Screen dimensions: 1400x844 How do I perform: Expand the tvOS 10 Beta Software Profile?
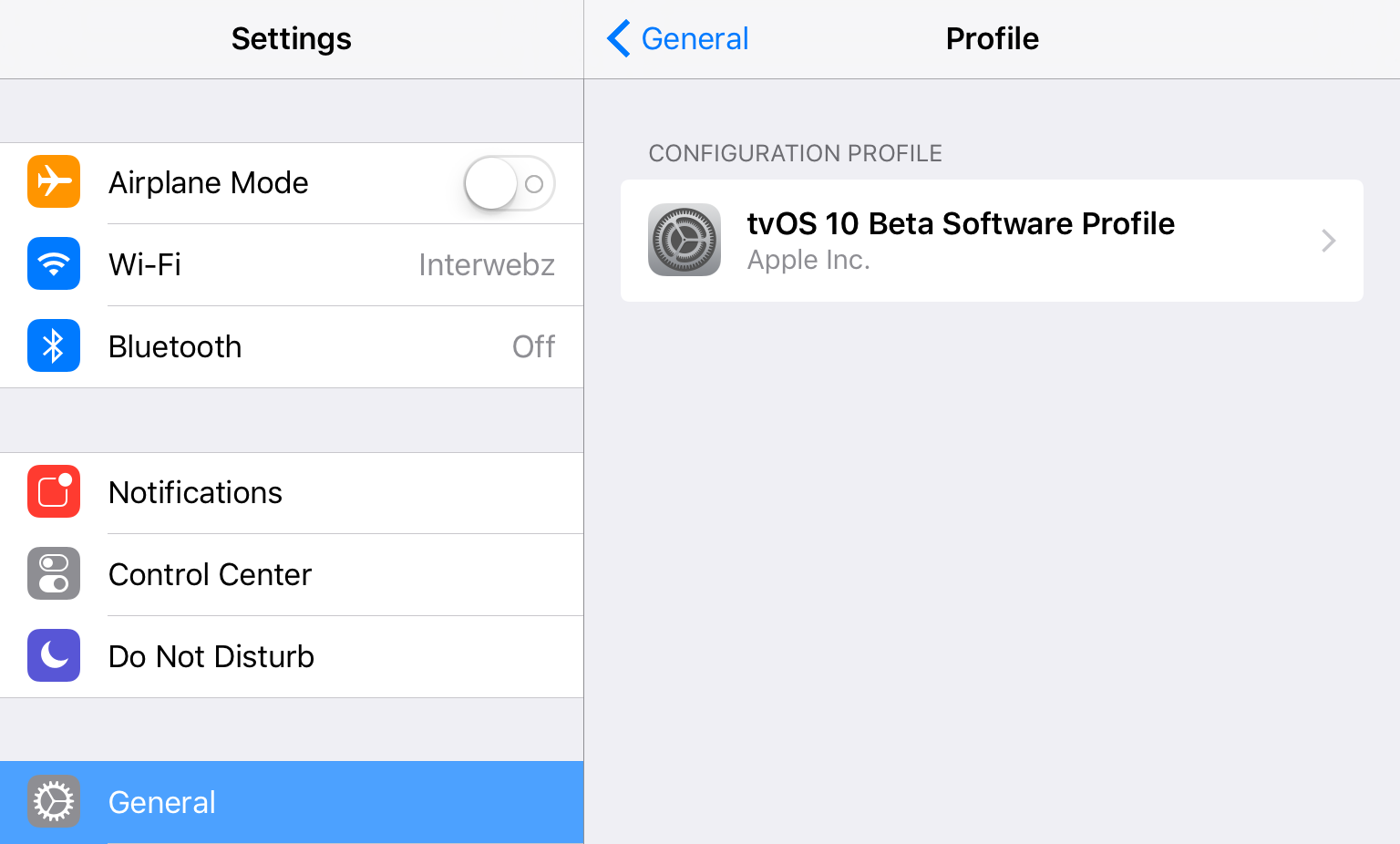coord(992,240)
